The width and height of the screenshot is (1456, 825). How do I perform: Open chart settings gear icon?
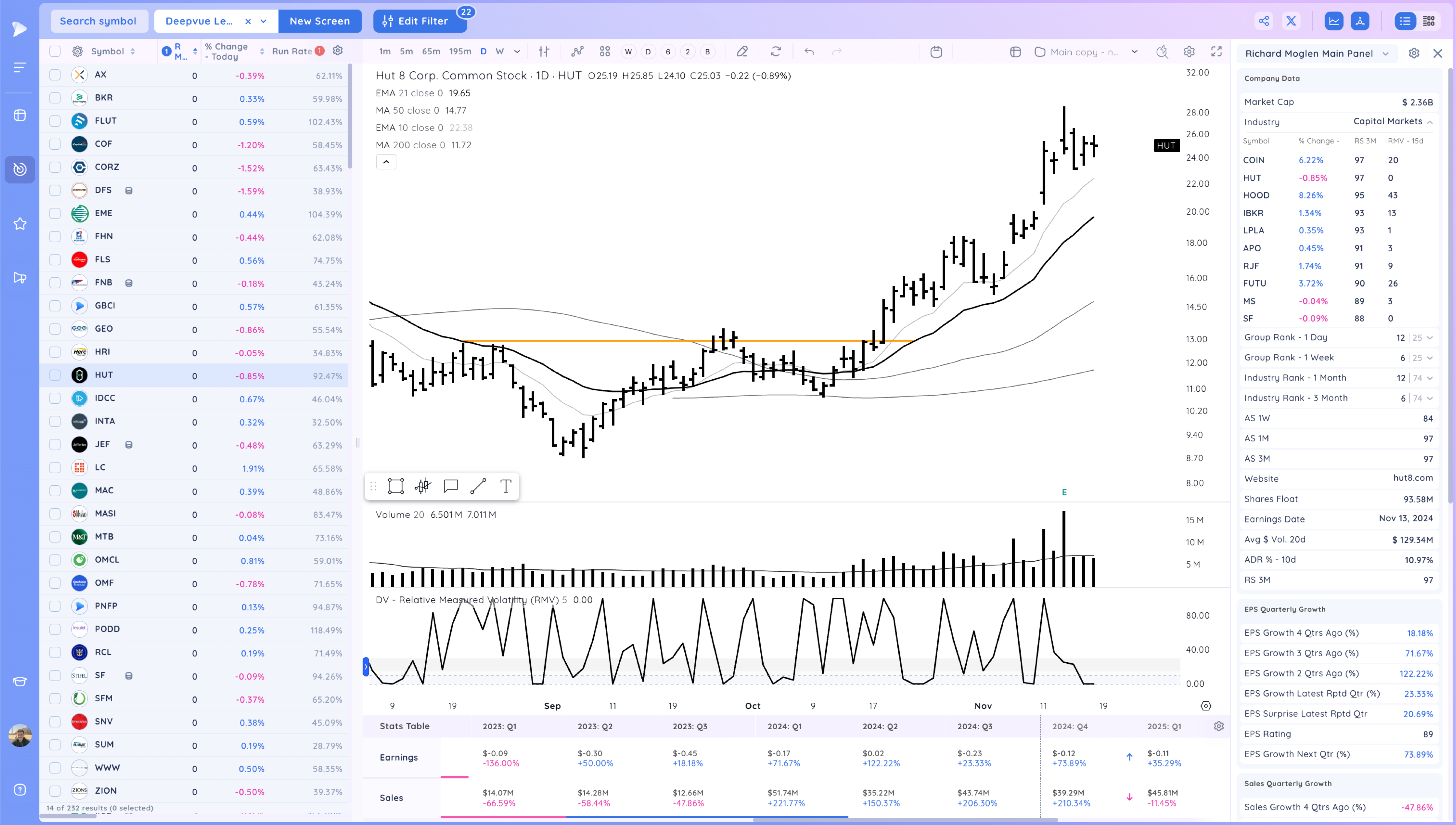coord(1189,52)
